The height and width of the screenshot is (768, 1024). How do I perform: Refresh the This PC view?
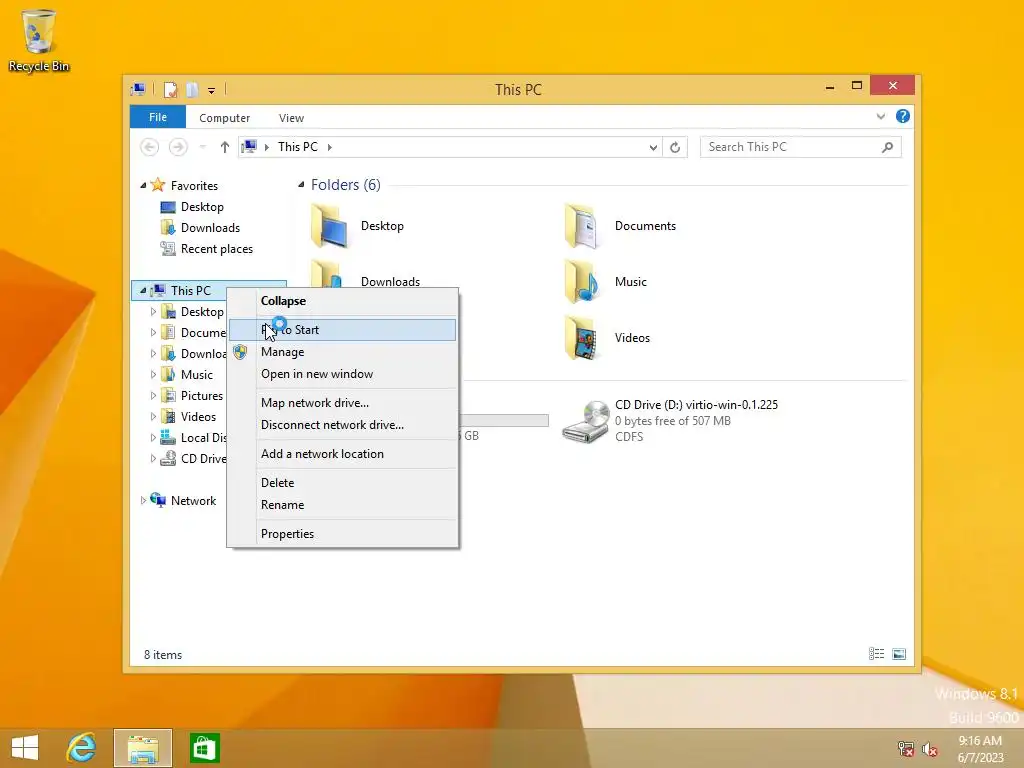(x=675, y=148)
